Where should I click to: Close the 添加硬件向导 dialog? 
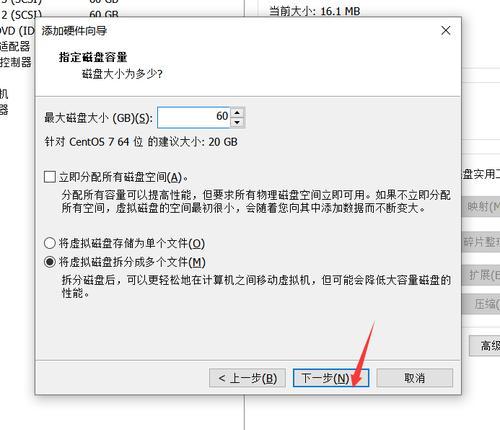(x=446, y=31)
